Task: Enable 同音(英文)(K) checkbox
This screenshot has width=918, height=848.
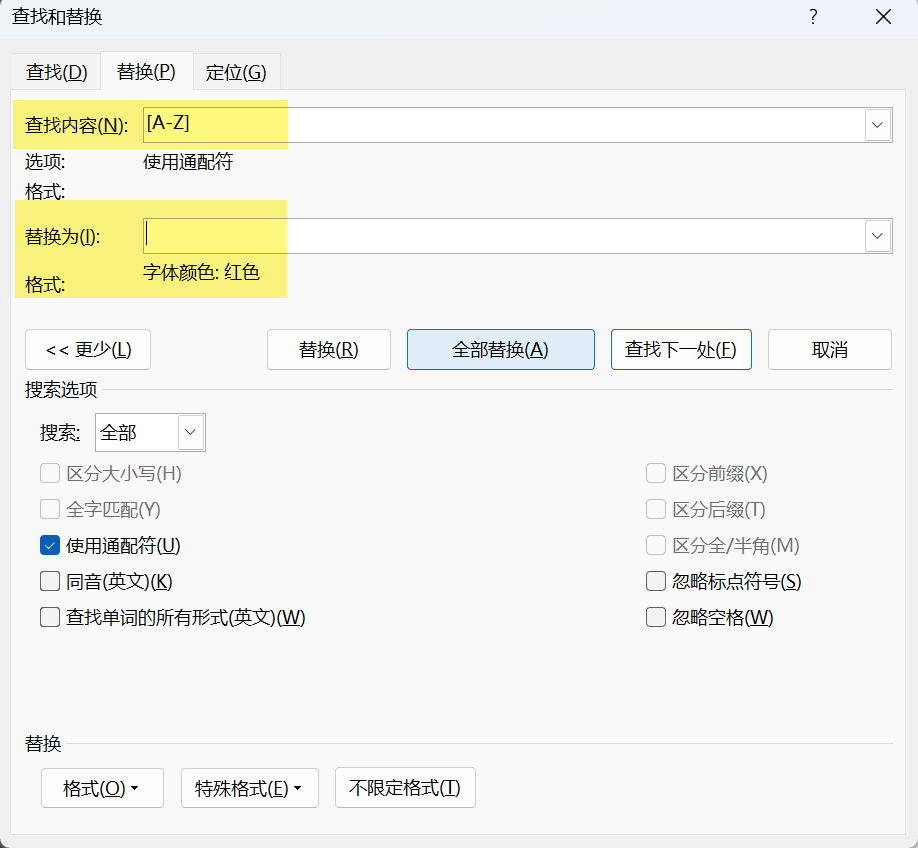Action: click(50, 582)
